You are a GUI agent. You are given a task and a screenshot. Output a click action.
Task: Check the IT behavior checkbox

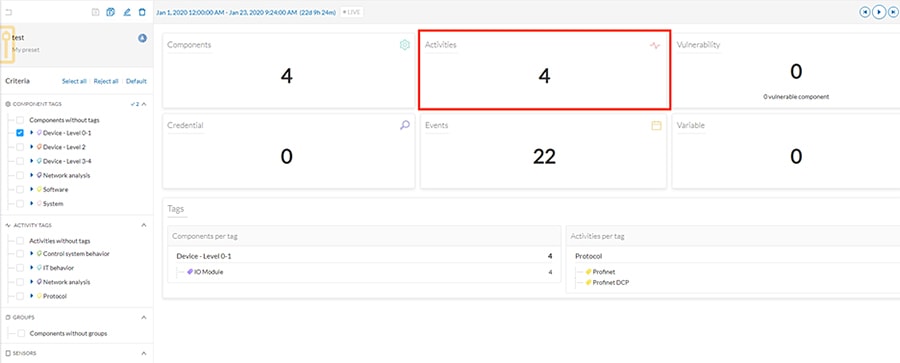tap(20, 268)
